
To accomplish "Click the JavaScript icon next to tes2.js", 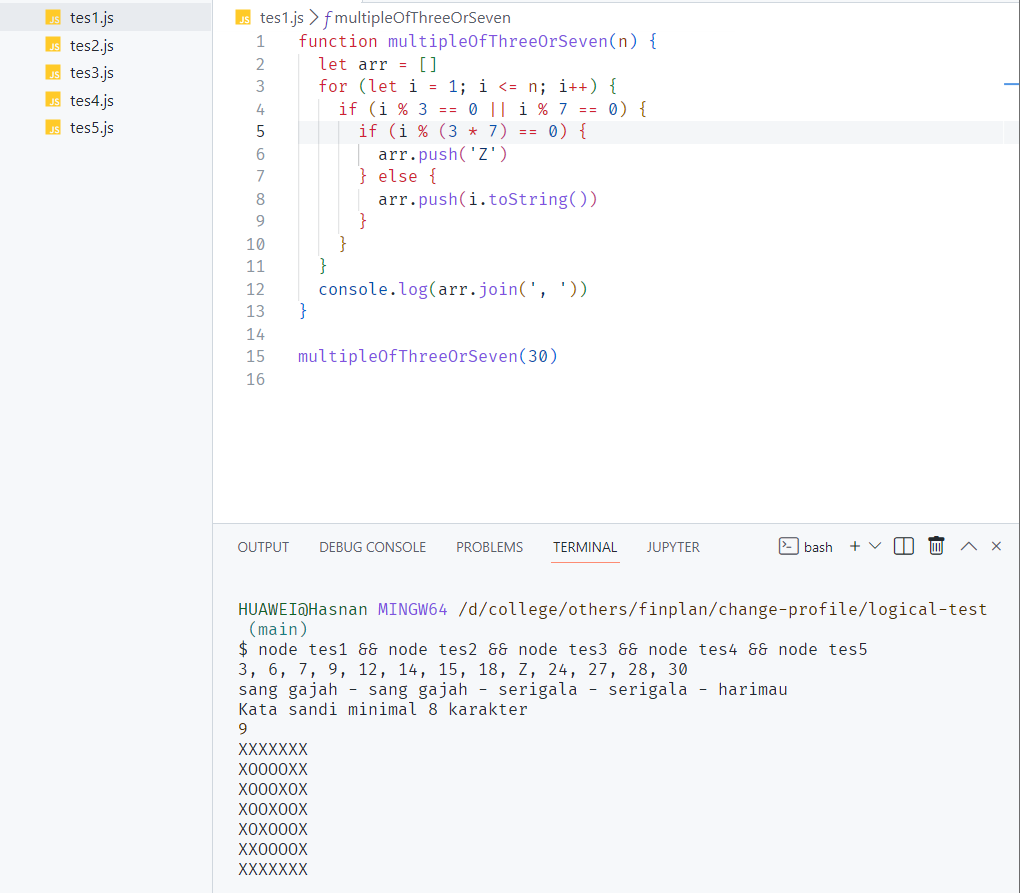I will tap(54, 45).
